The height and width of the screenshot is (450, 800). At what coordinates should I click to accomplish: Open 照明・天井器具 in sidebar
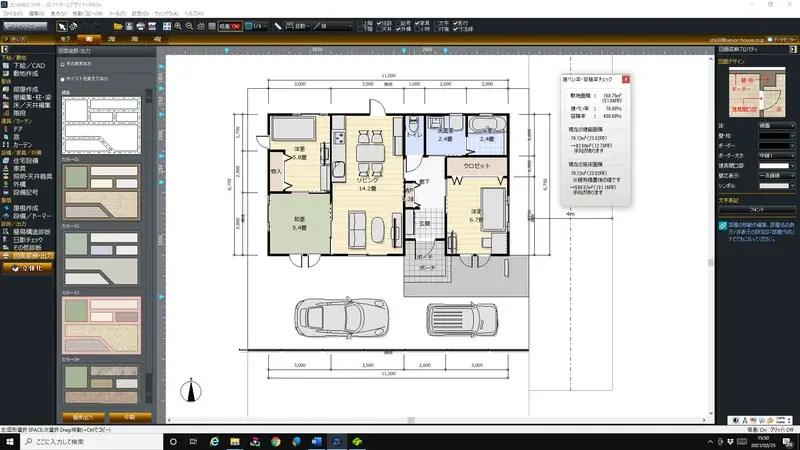click(33, 177)
